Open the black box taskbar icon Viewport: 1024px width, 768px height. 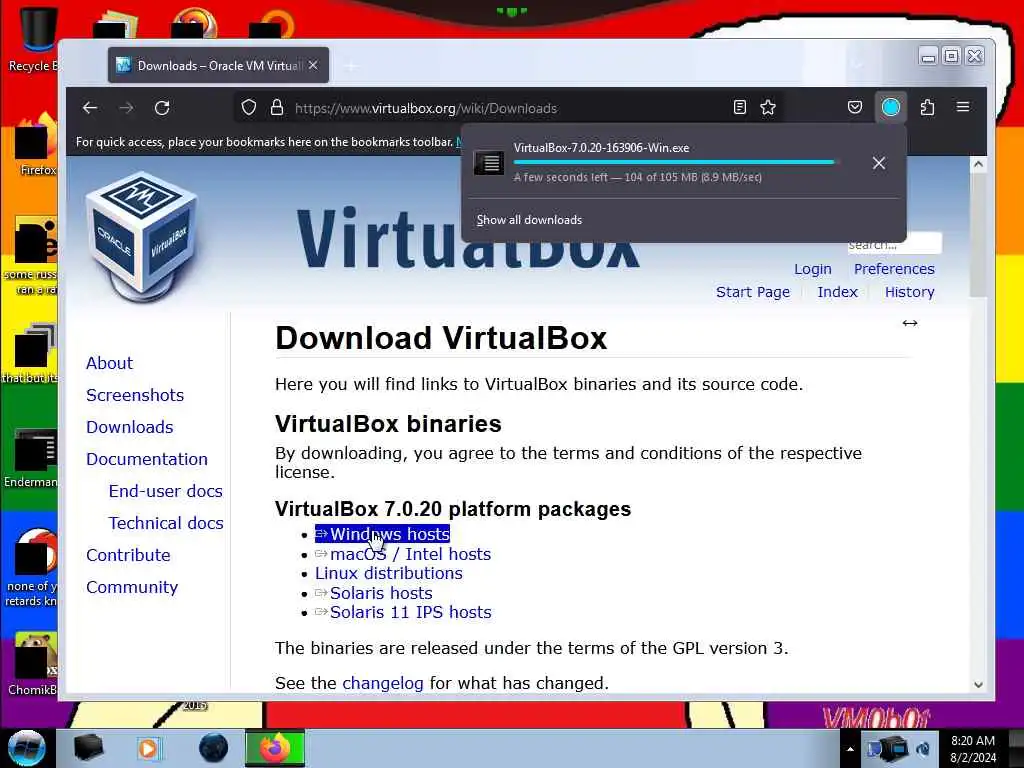88,748
